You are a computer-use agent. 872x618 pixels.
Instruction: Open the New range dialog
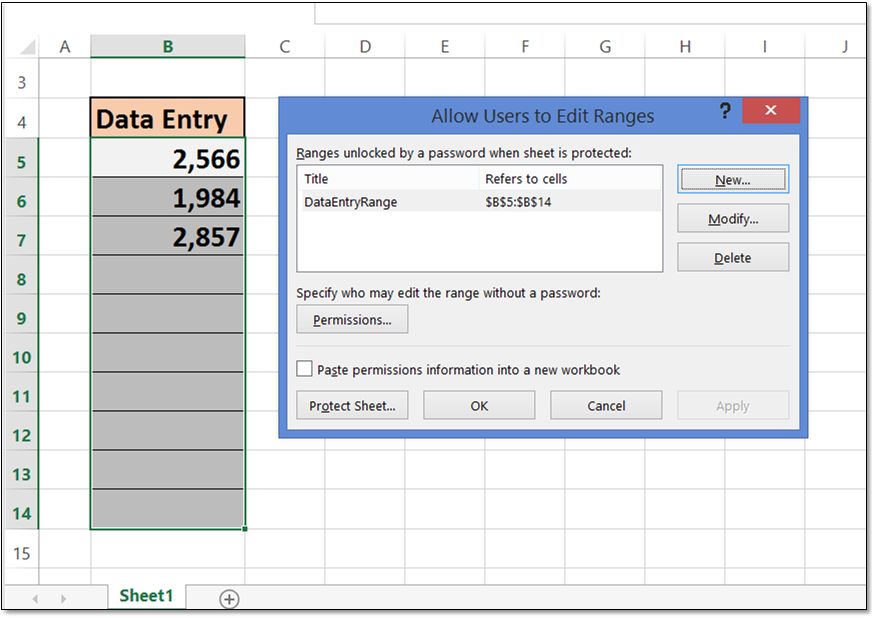pyautogui.click(x=732, y=179)
